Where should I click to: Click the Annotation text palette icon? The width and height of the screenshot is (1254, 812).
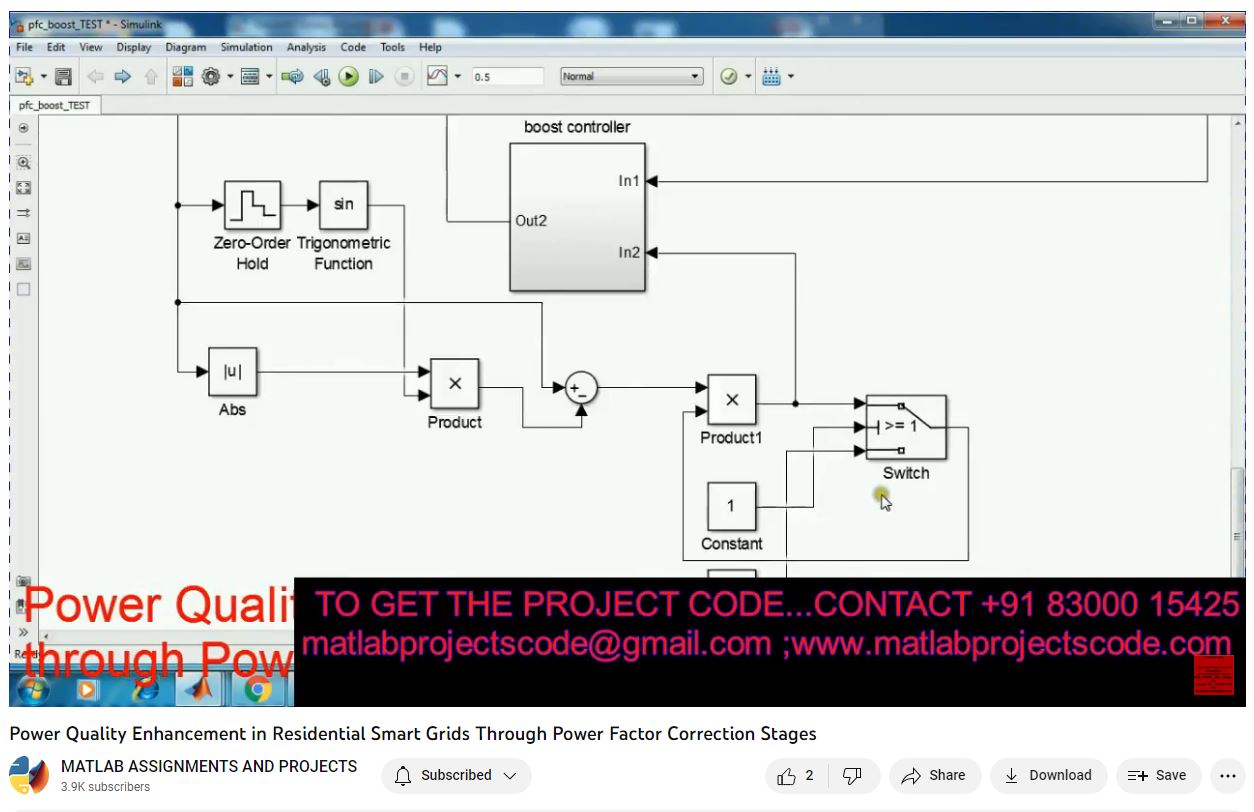pos(23,238)
